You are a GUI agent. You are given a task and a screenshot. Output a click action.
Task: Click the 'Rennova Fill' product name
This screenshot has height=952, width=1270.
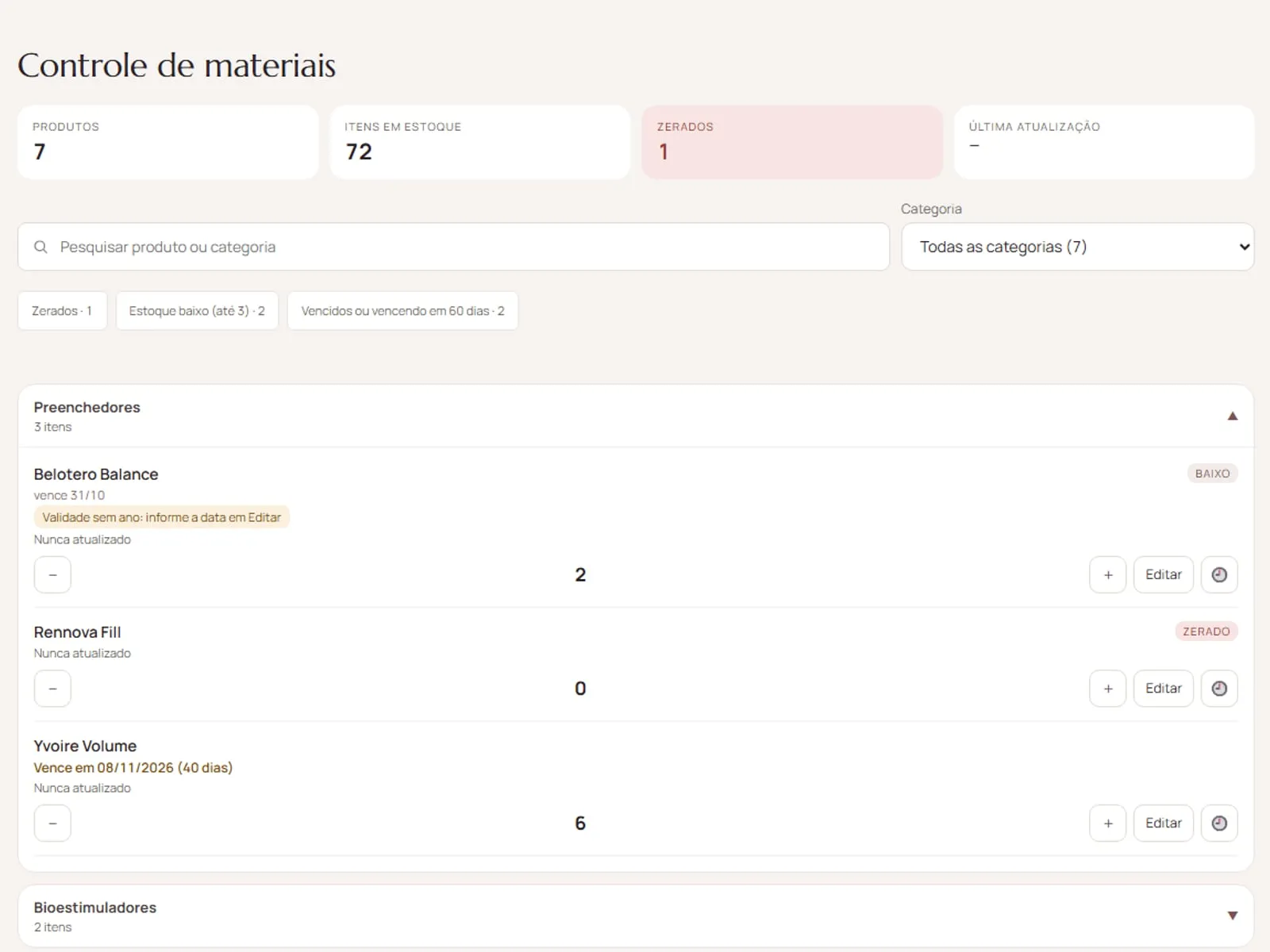pos(77,632)
